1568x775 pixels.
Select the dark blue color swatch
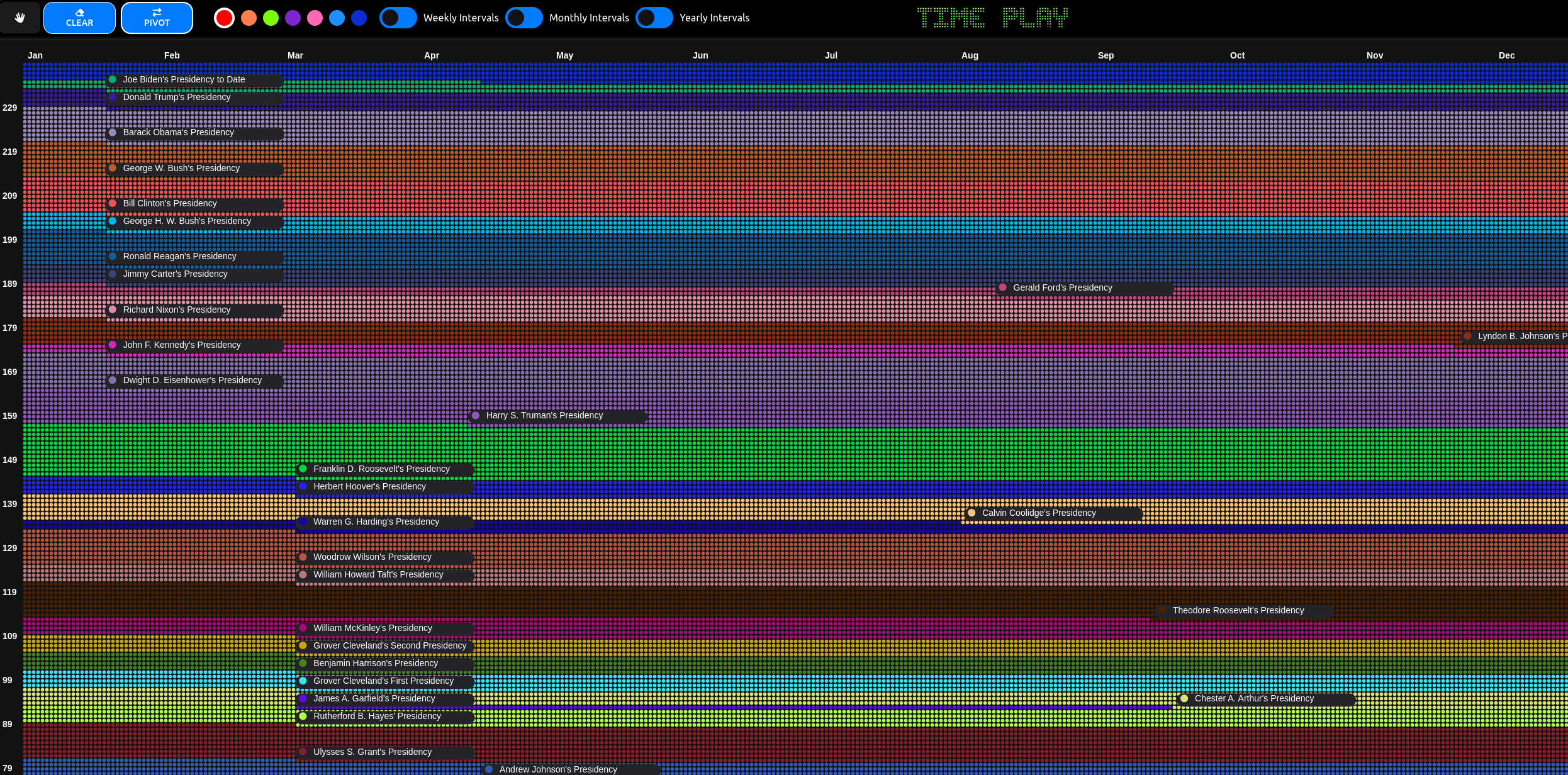[359, 18]
